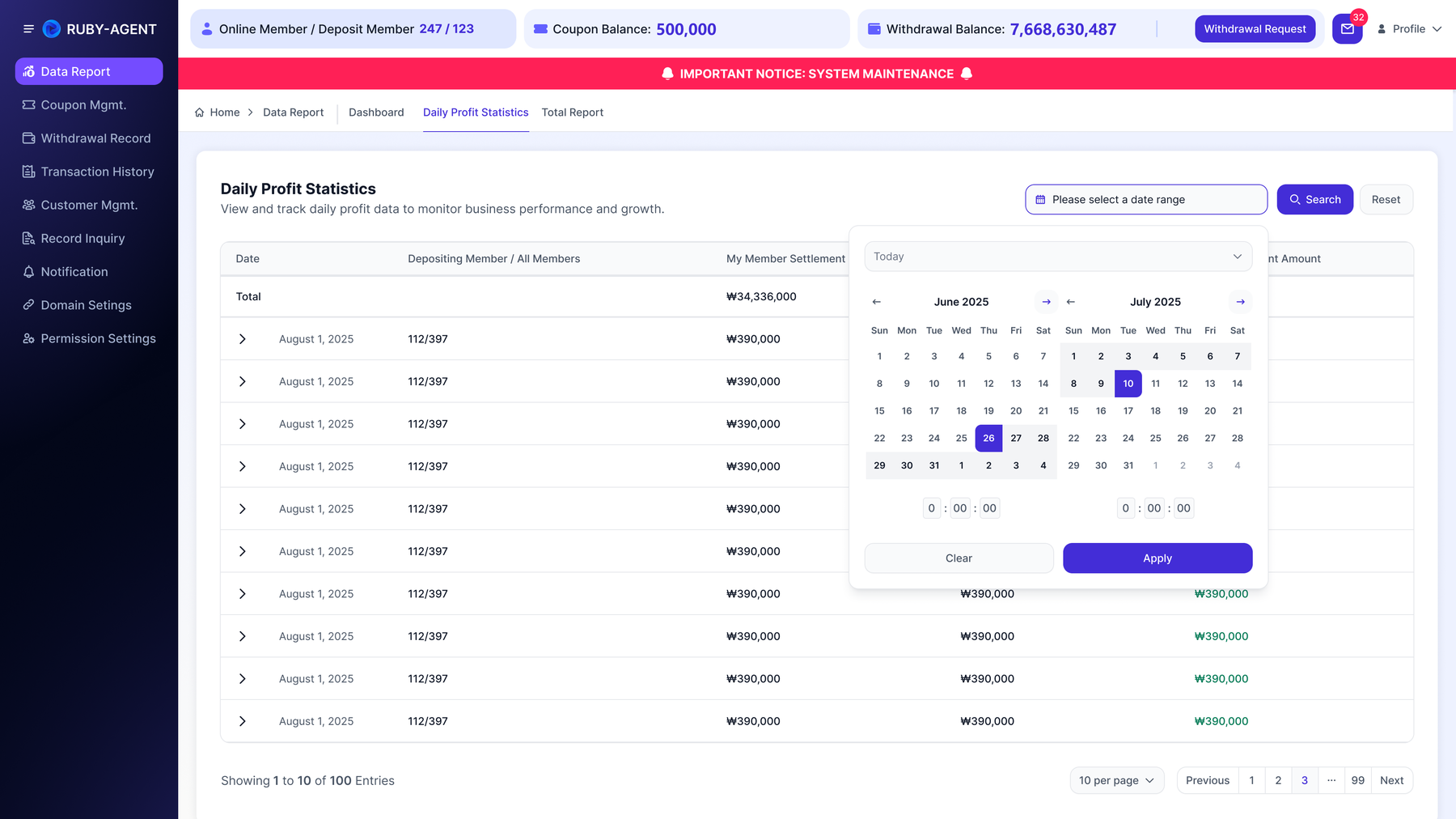The image size is (1456, 819).
Task: Select July 10 in the calendar
Action: point(1128,384)
